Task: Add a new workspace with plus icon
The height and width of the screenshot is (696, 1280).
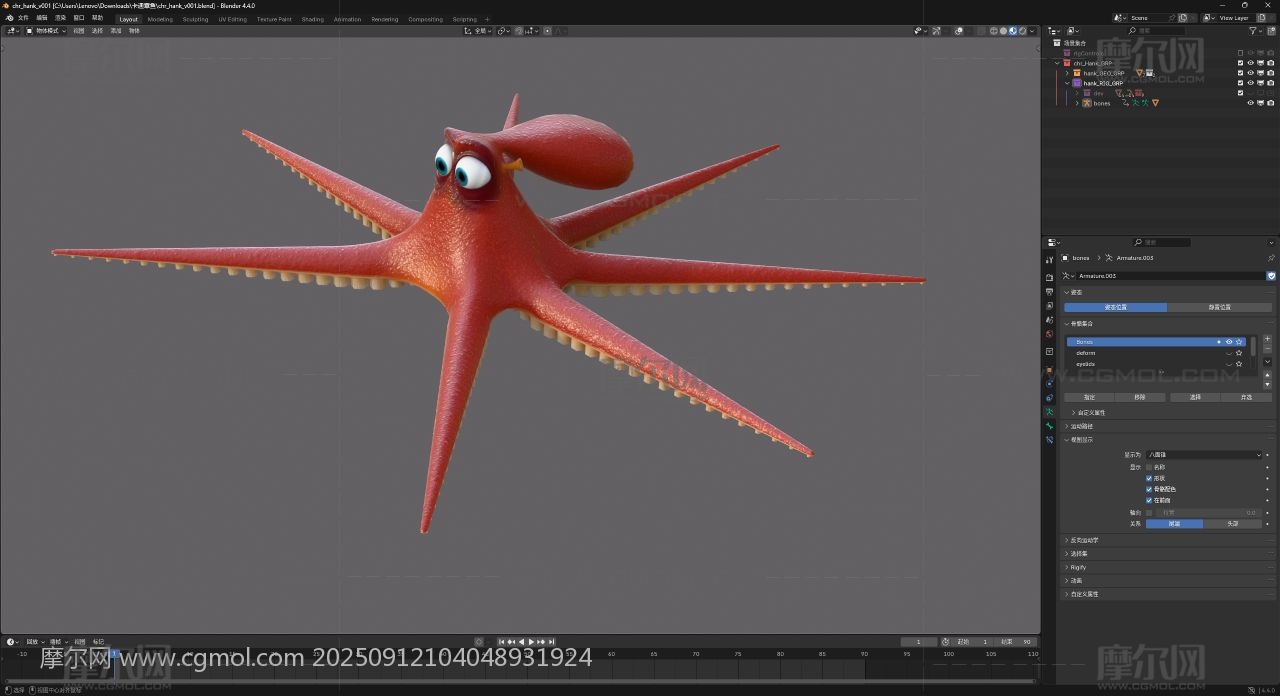Action: click(x=487, y=19)
